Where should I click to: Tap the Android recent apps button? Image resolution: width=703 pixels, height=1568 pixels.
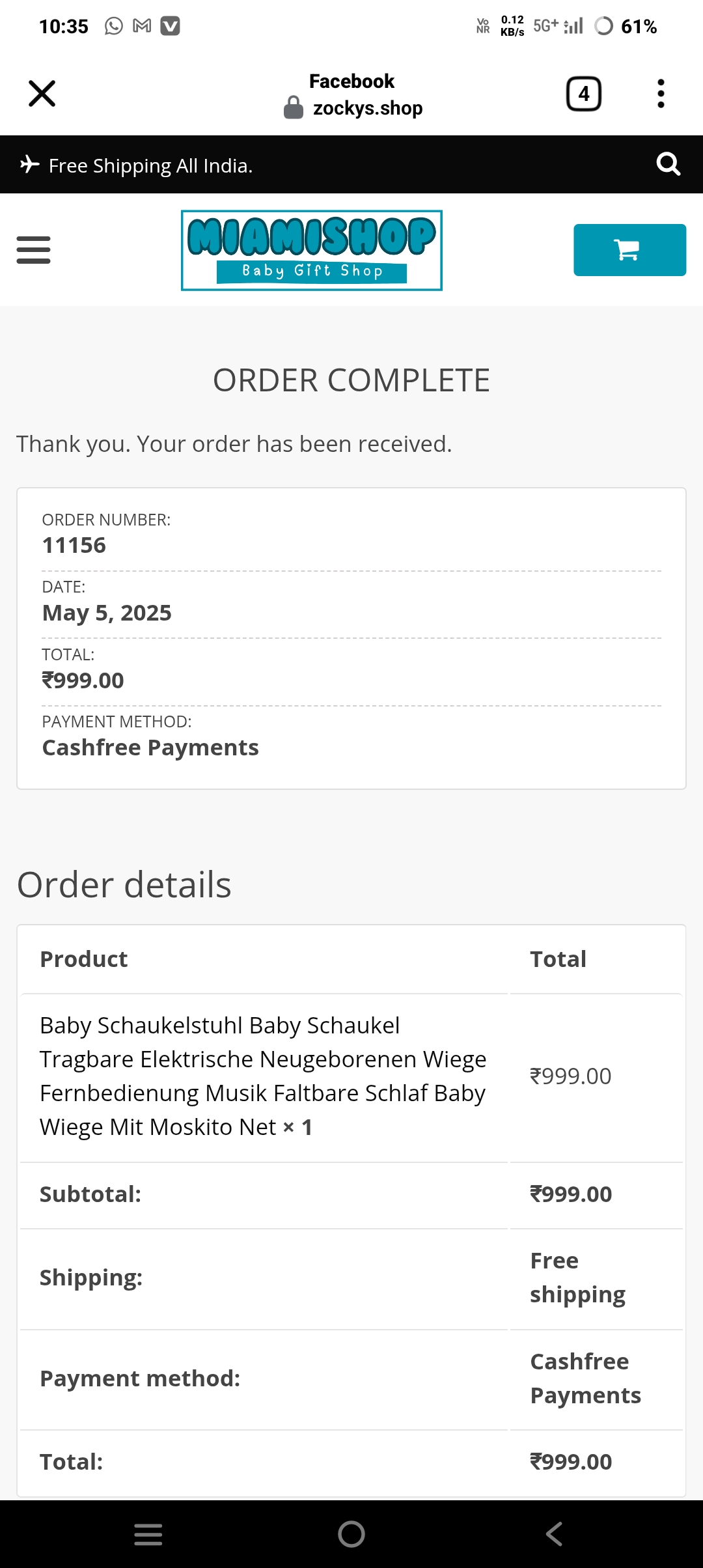pos(148,1534)
